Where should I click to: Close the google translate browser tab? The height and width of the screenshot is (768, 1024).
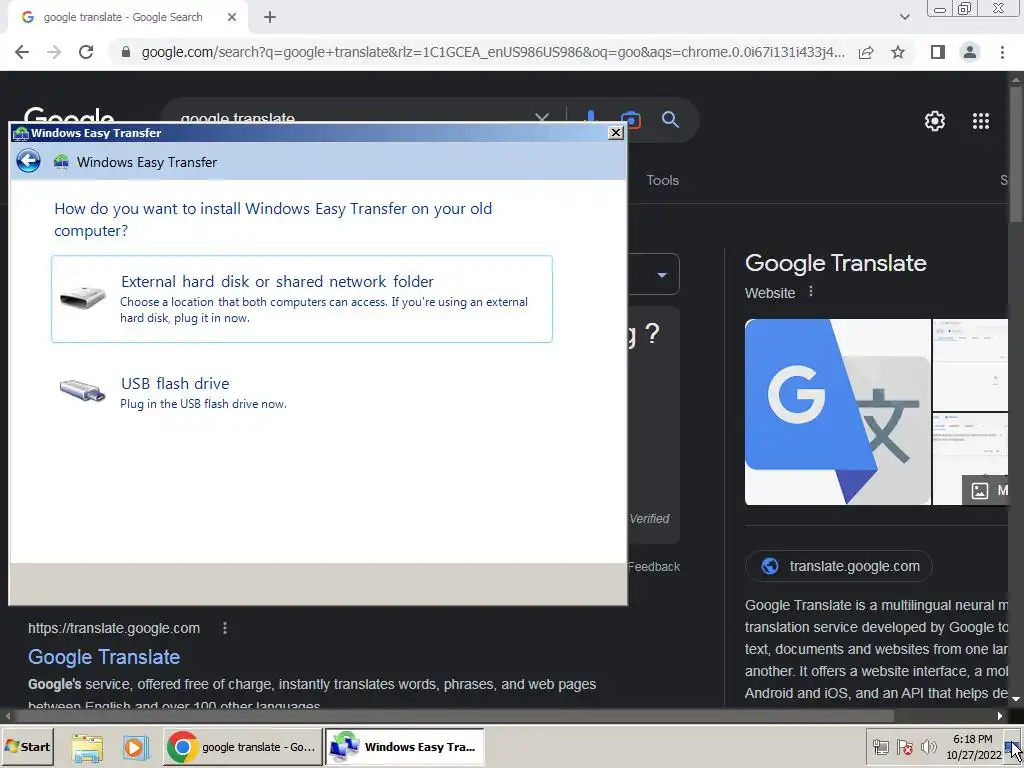point(232,18)
